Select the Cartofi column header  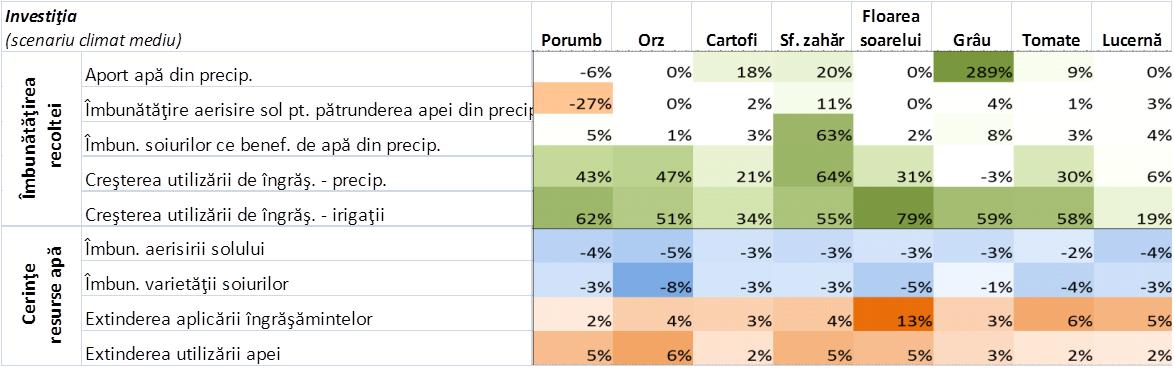(x=732, y=40)
